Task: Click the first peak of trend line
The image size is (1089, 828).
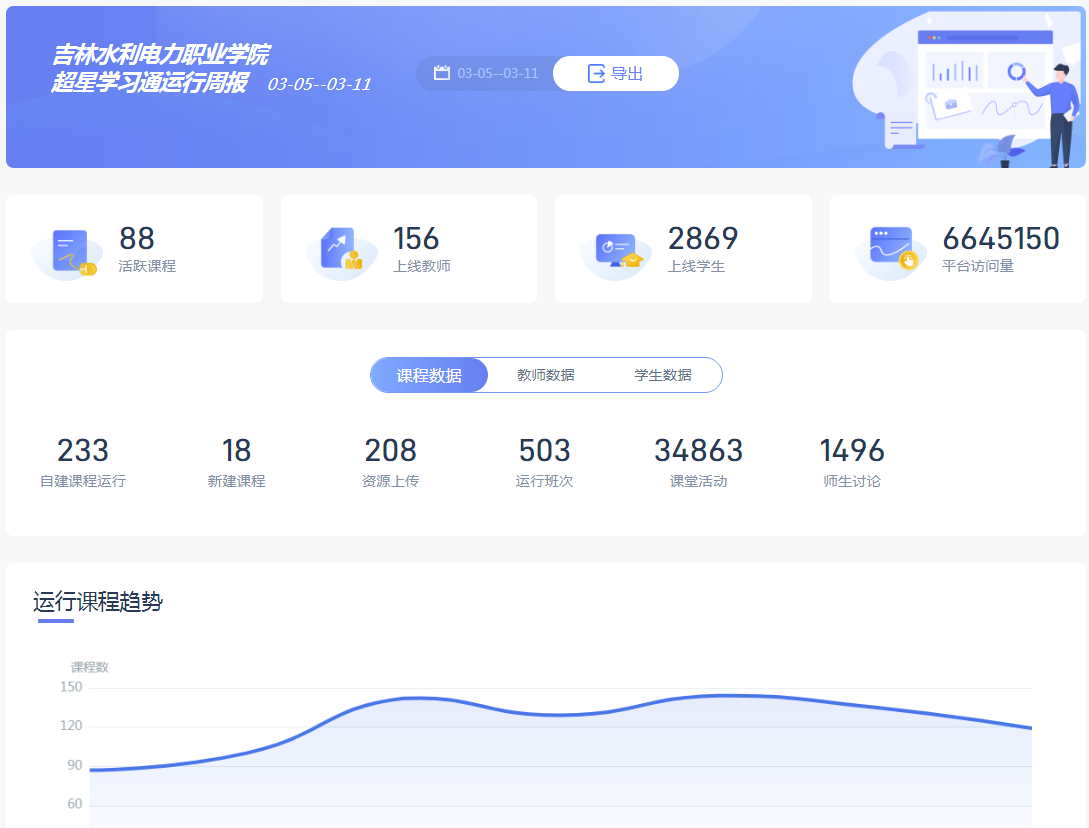Action: (410, 698)
